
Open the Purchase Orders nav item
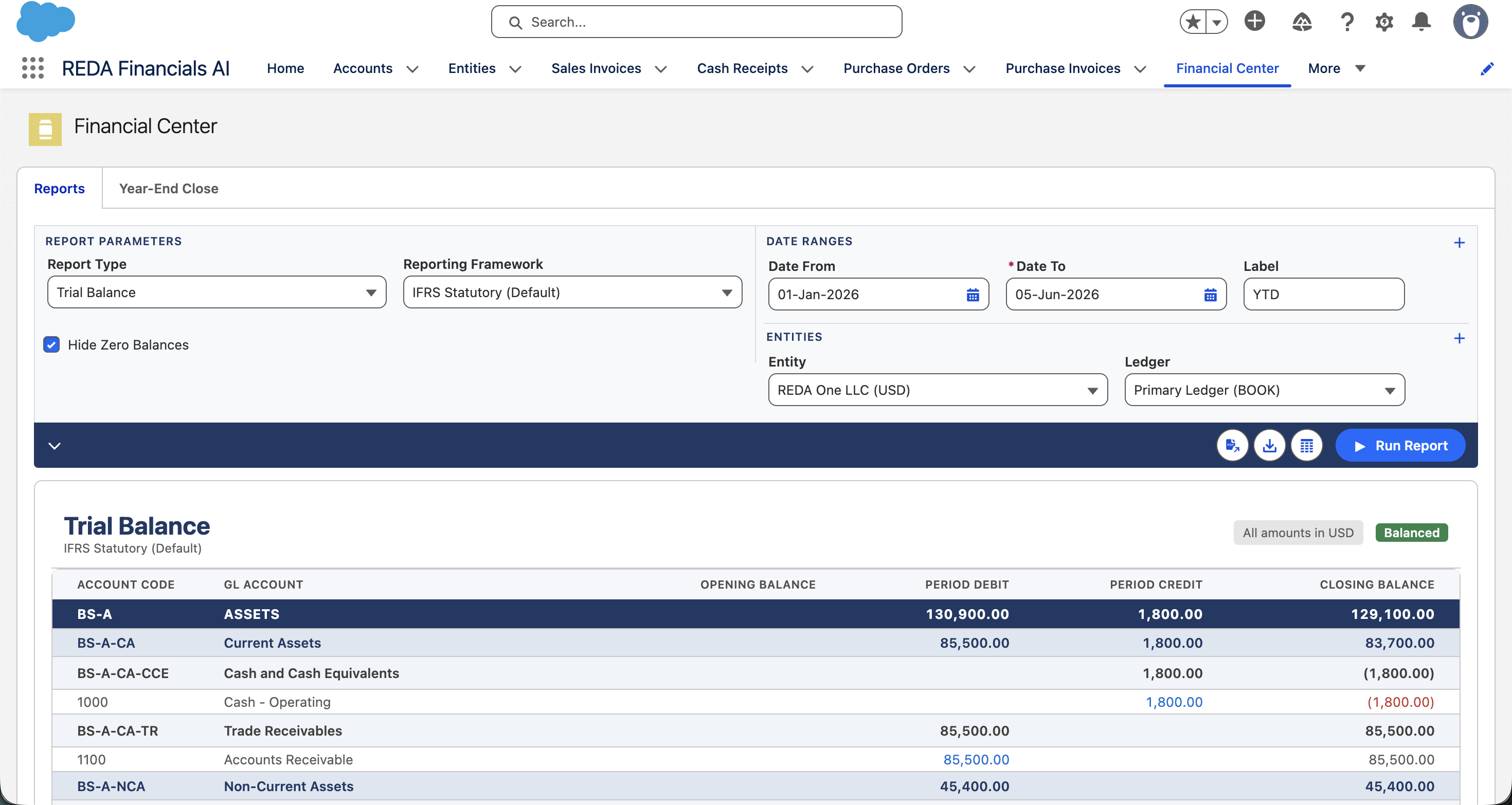pos(896,68)
